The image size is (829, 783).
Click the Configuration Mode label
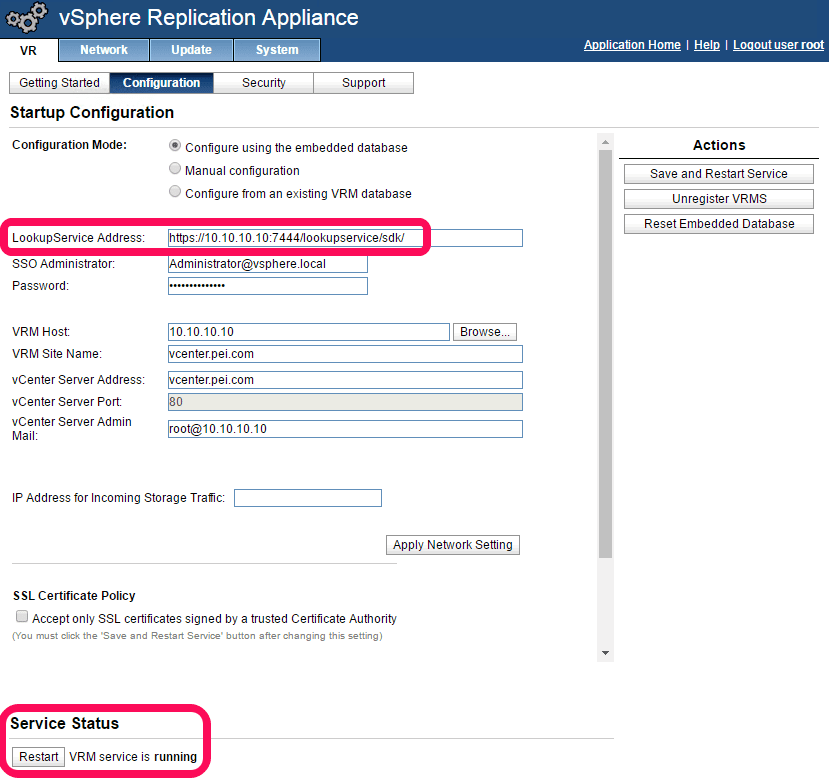69,145
